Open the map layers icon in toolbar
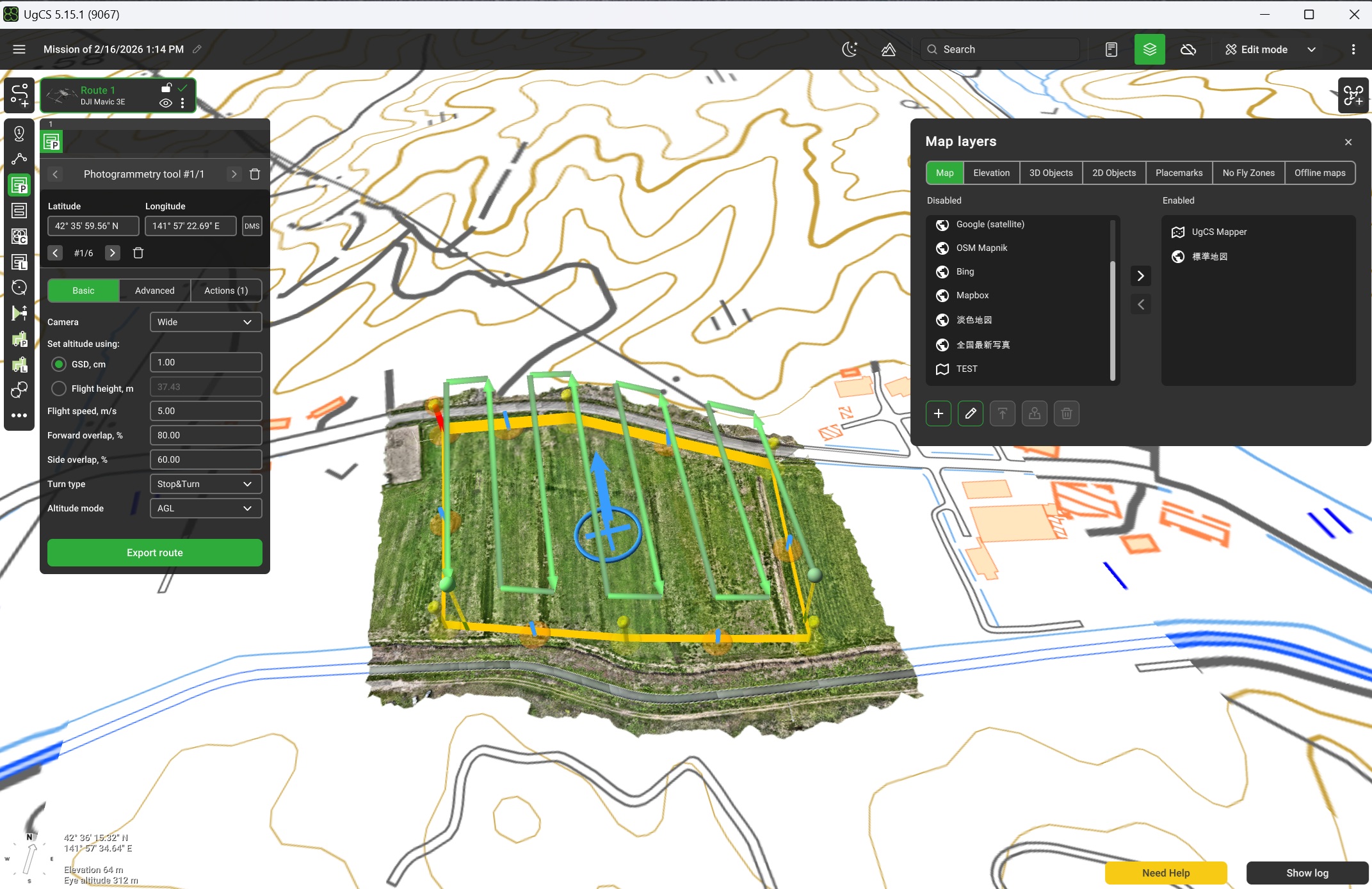The image size is (1372, 889). [1149, 49]
